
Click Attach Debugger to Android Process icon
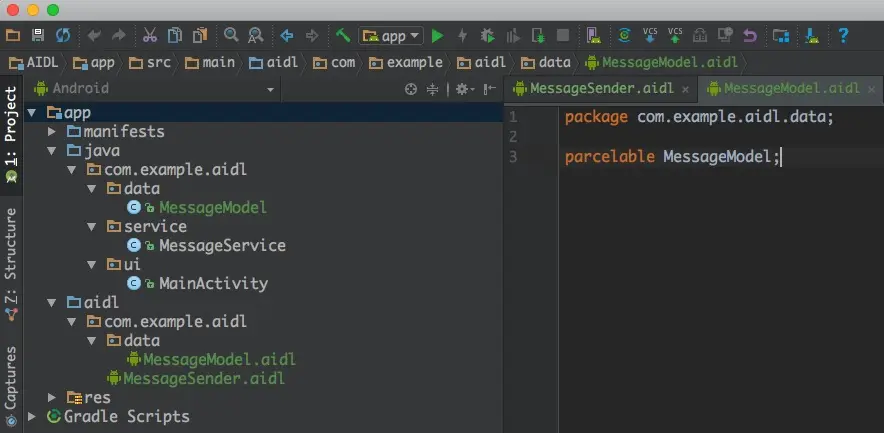tap(538, 36)
